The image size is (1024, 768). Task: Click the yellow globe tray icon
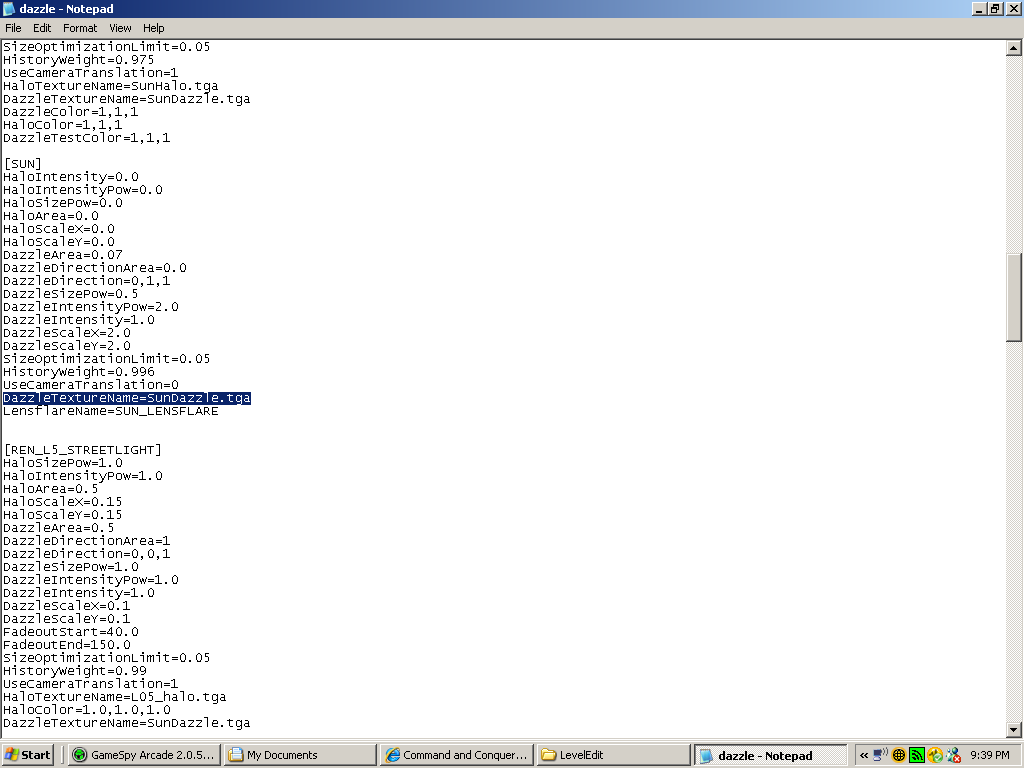899,755
